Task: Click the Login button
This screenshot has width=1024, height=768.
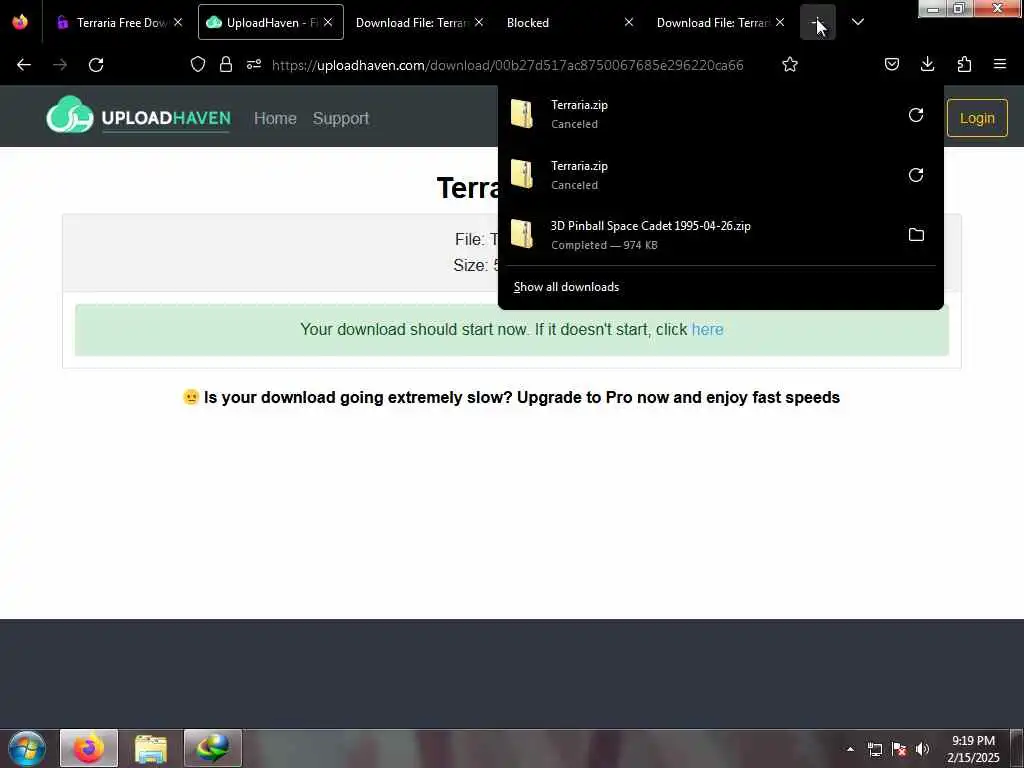Action: click(977, 118)
